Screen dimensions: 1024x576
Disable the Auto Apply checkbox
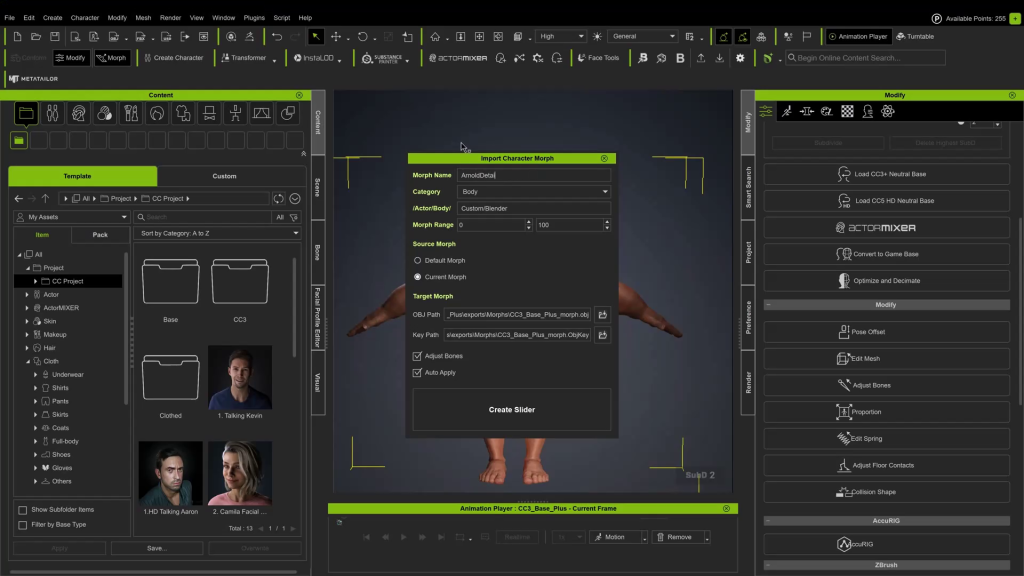(417, 373)
